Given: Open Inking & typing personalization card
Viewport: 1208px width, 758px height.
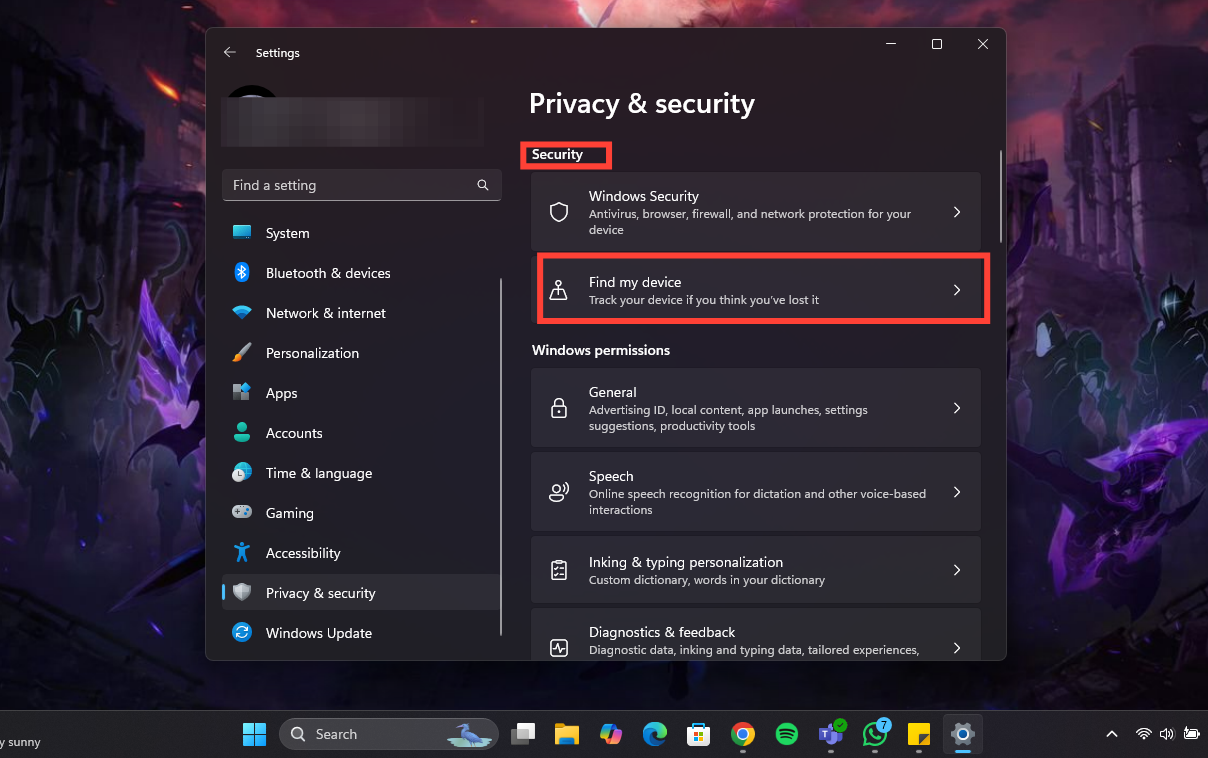Looking at the screenshot, I should coord(756,570).
